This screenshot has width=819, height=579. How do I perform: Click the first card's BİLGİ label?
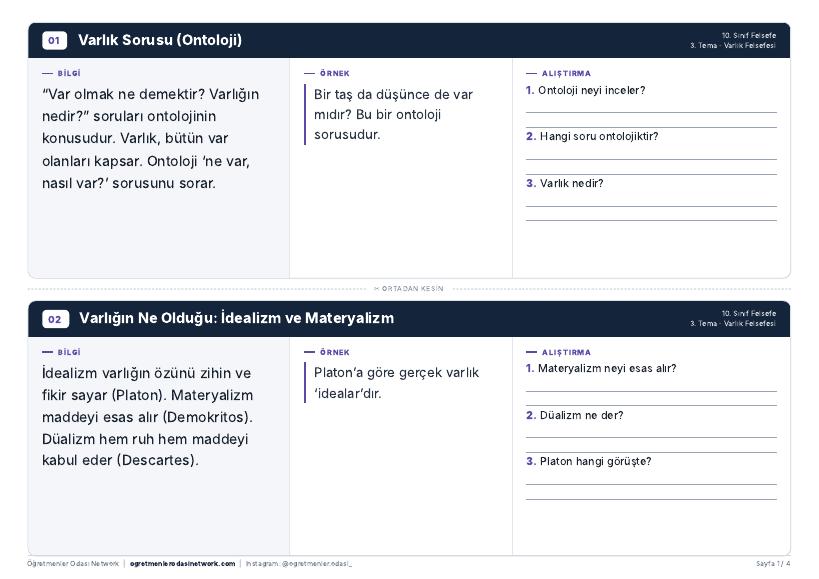(x=69, y=74)
